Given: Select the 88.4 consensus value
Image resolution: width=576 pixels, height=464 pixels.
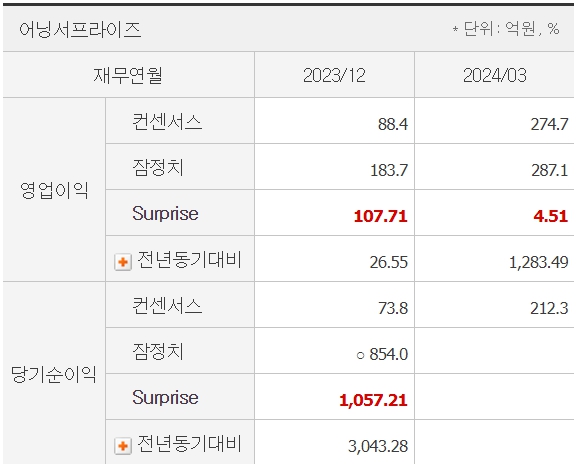Looking at the screenshot, I should pyautogui.click(x=393, y=124).
